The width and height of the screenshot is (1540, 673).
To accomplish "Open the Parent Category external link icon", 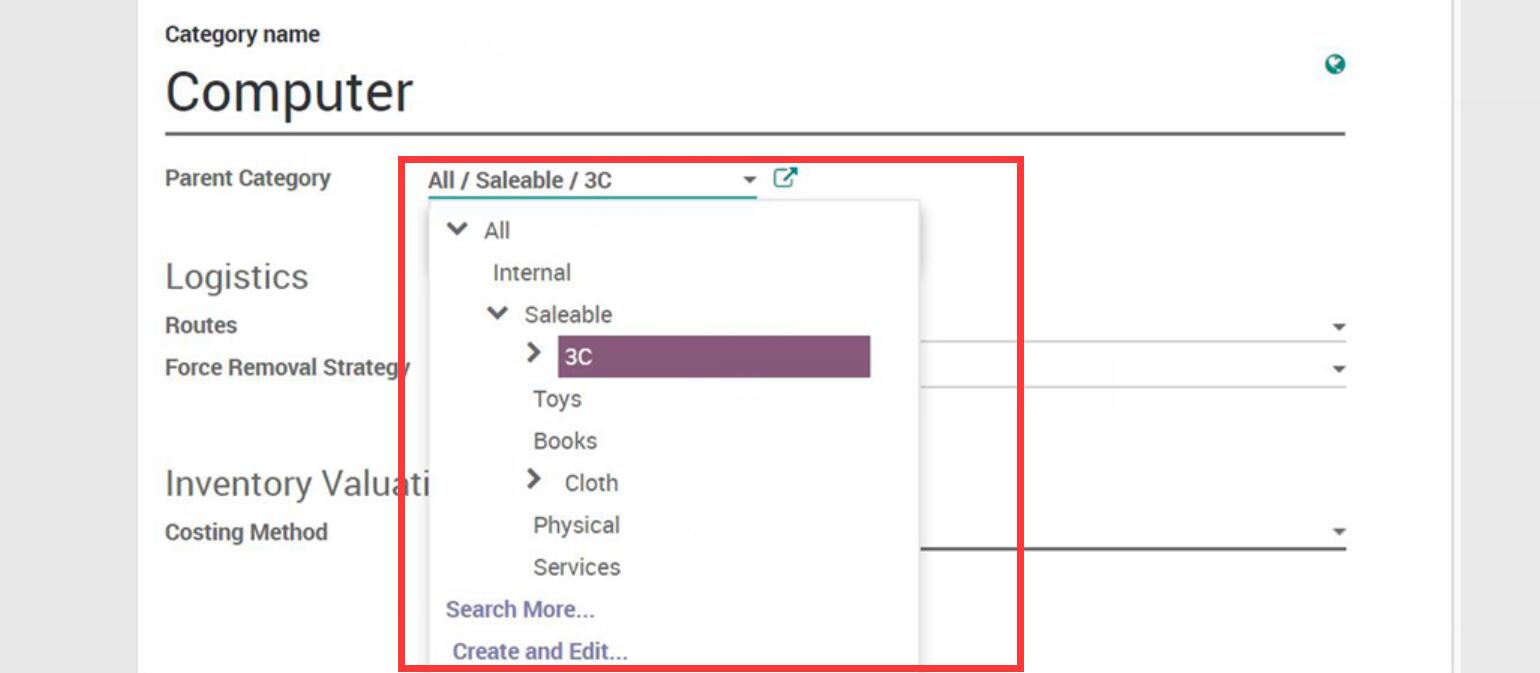I will (785, 179).
